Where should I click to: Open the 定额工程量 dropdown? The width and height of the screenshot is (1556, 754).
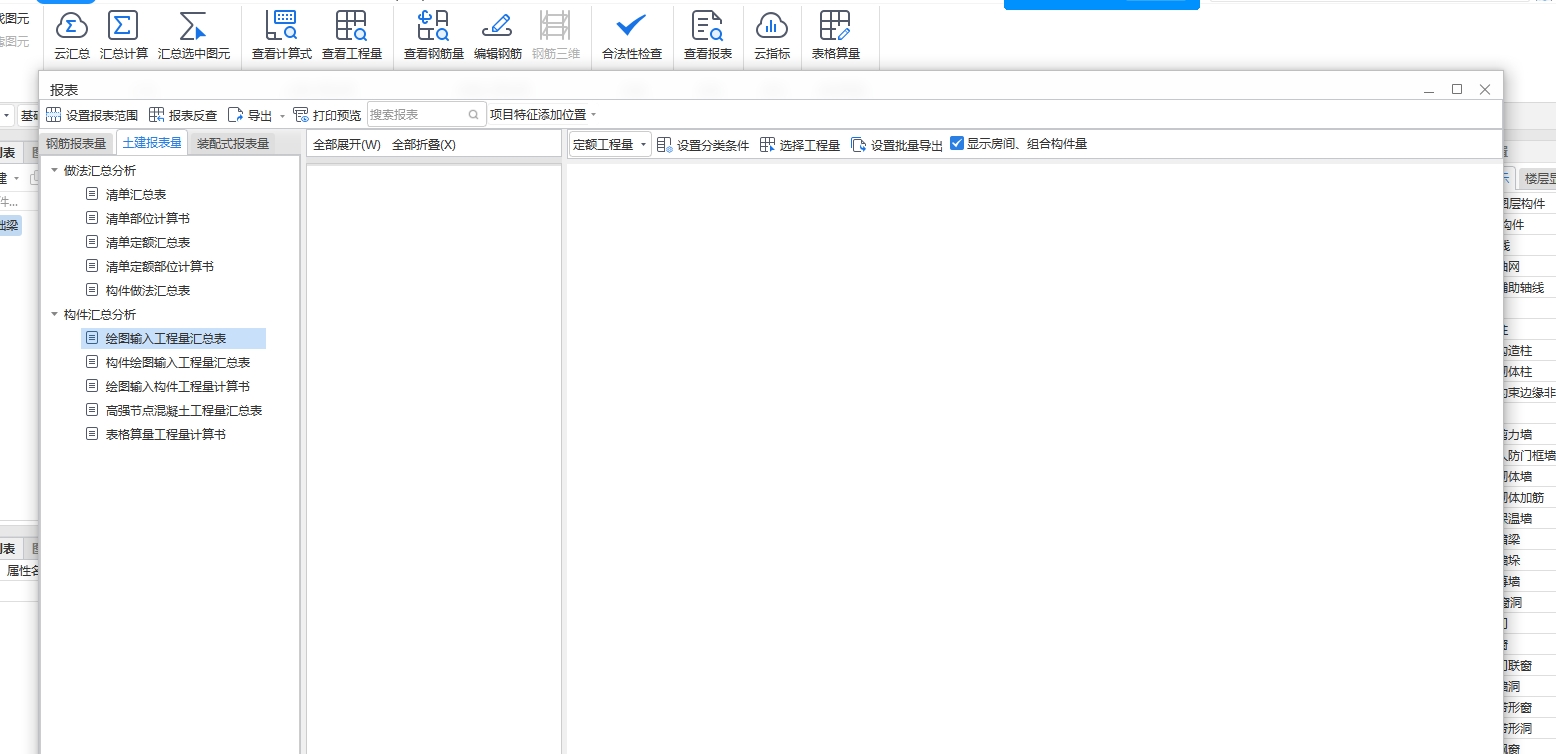[611, 145]
